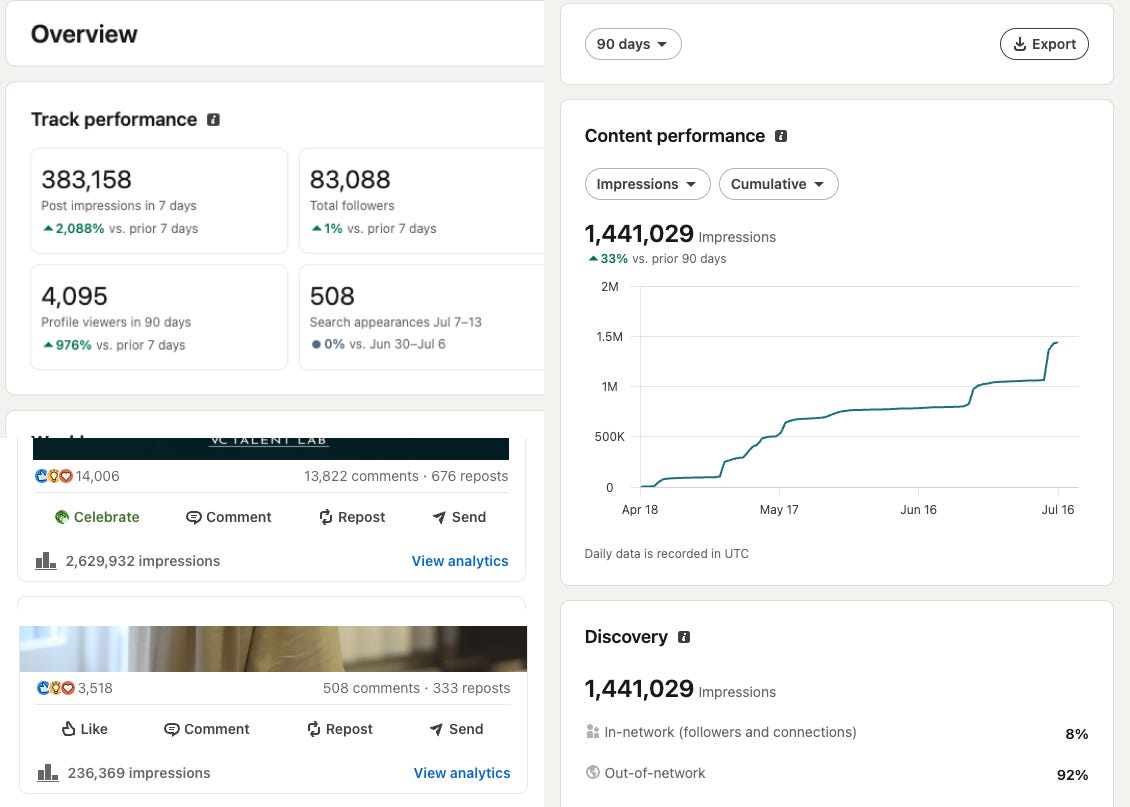Click Repost on the 676 reposts post
The image size is (1130, 807).
pyautogui.click(x=352, y=517)
